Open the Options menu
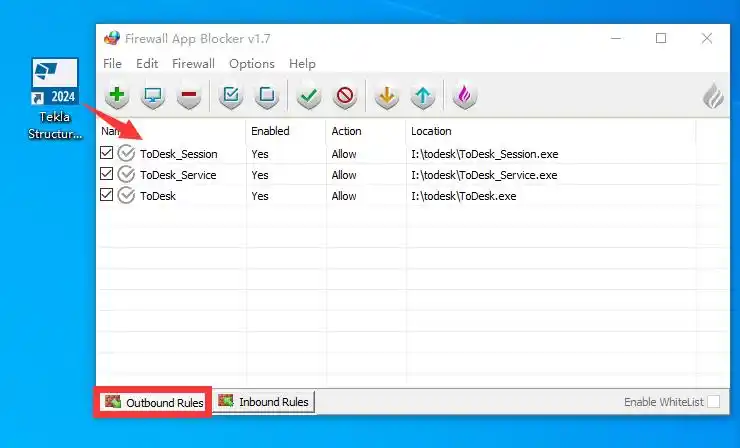The height and width of the screenshot is (448, 740). click(252, 64)
